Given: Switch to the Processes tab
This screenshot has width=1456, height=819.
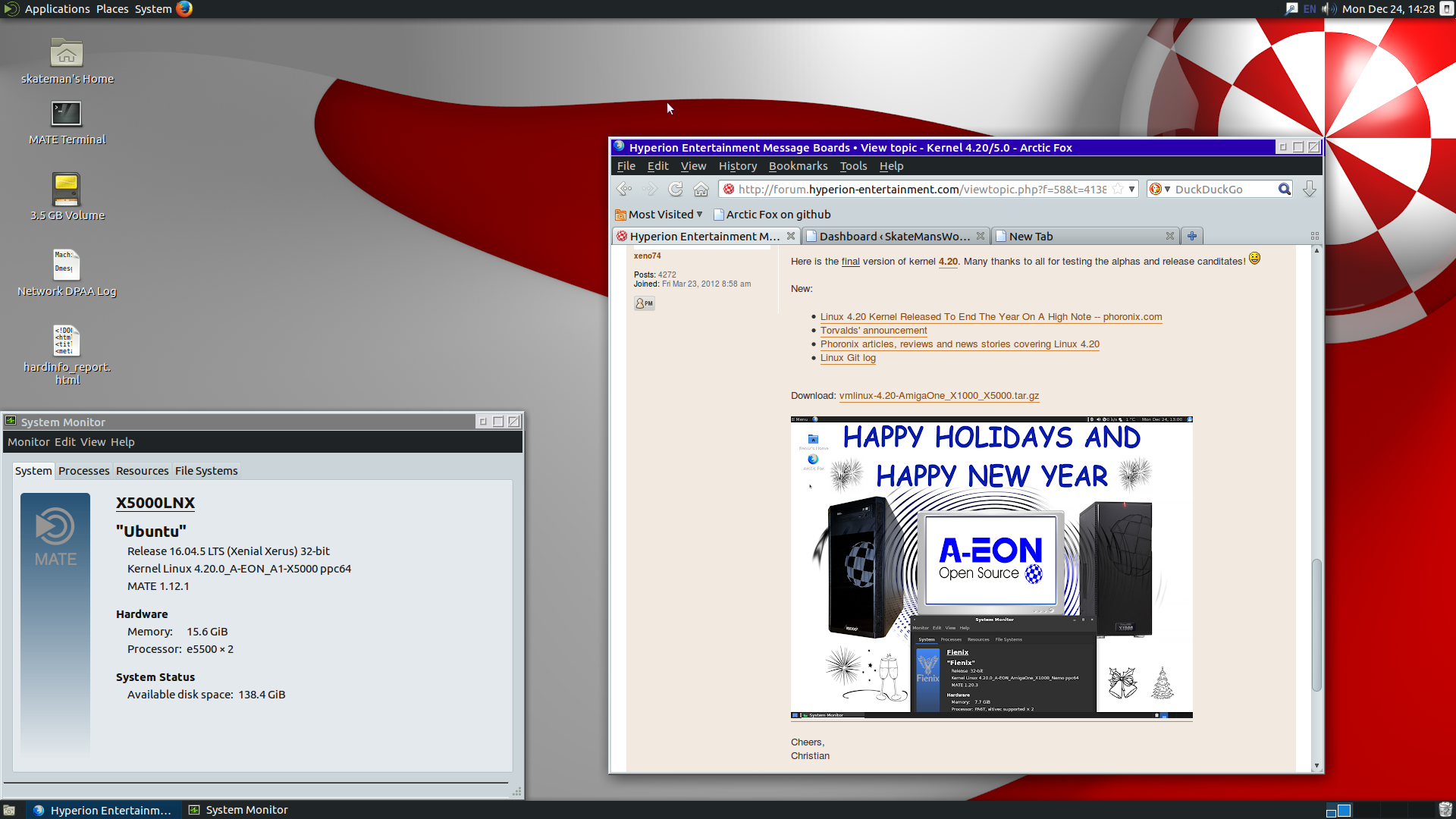Looking at the screenshot, I should [x=84, y=471].
